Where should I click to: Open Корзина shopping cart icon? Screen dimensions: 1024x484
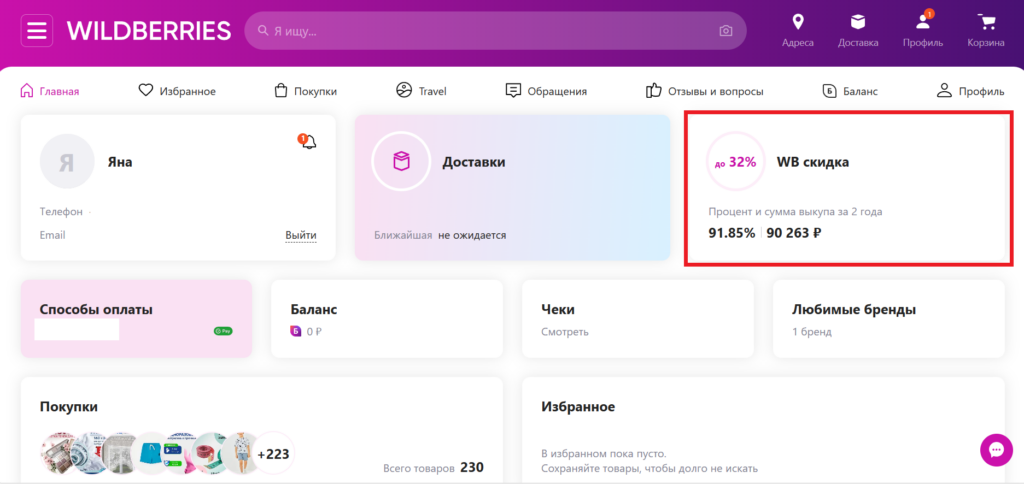tap(986, 23)
